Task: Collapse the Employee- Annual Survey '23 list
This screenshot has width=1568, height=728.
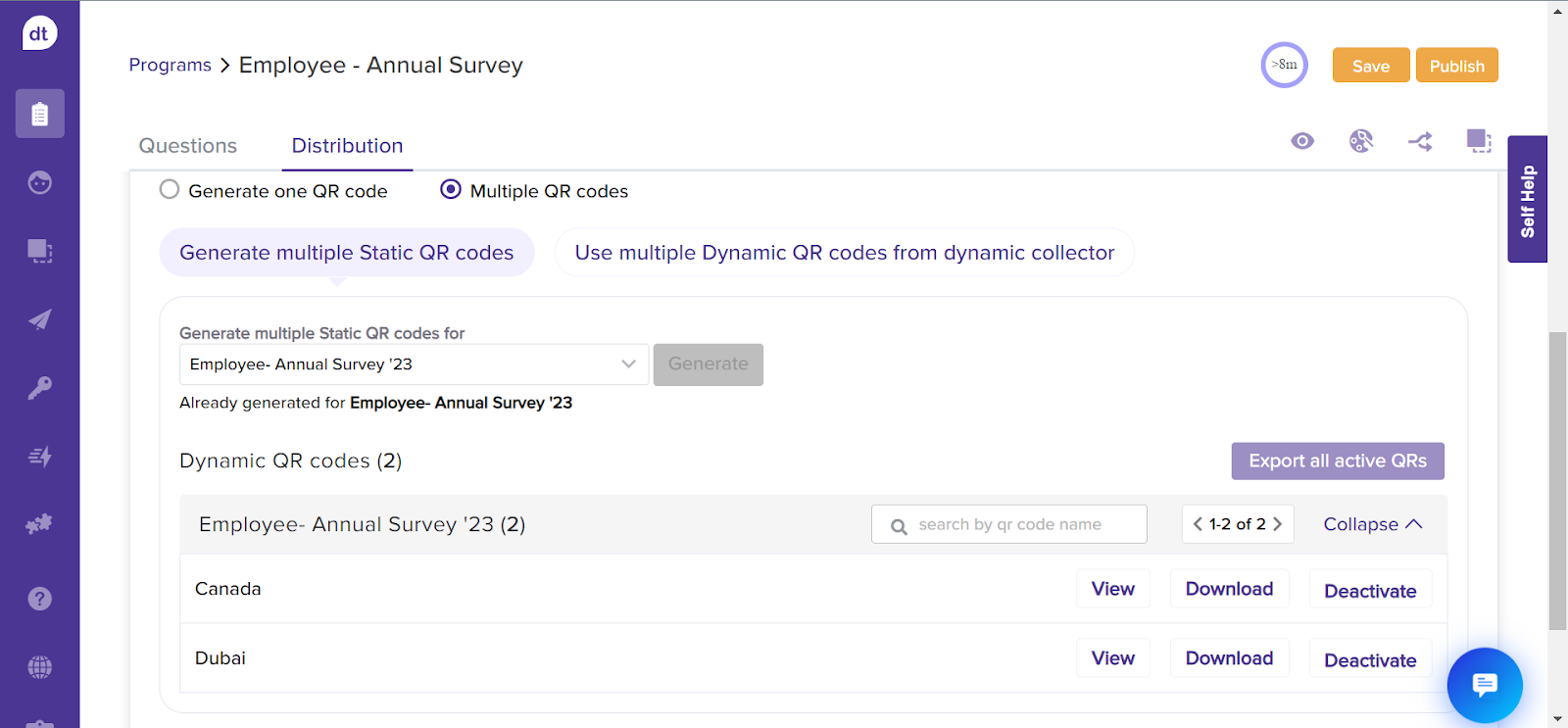Action: pyautogui.click(x=1372, y=524)
